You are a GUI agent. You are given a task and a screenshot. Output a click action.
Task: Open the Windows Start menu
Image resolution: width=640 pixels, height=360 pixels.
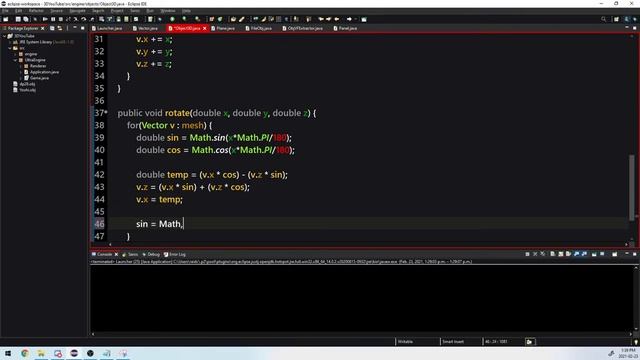tap(8, 353)
